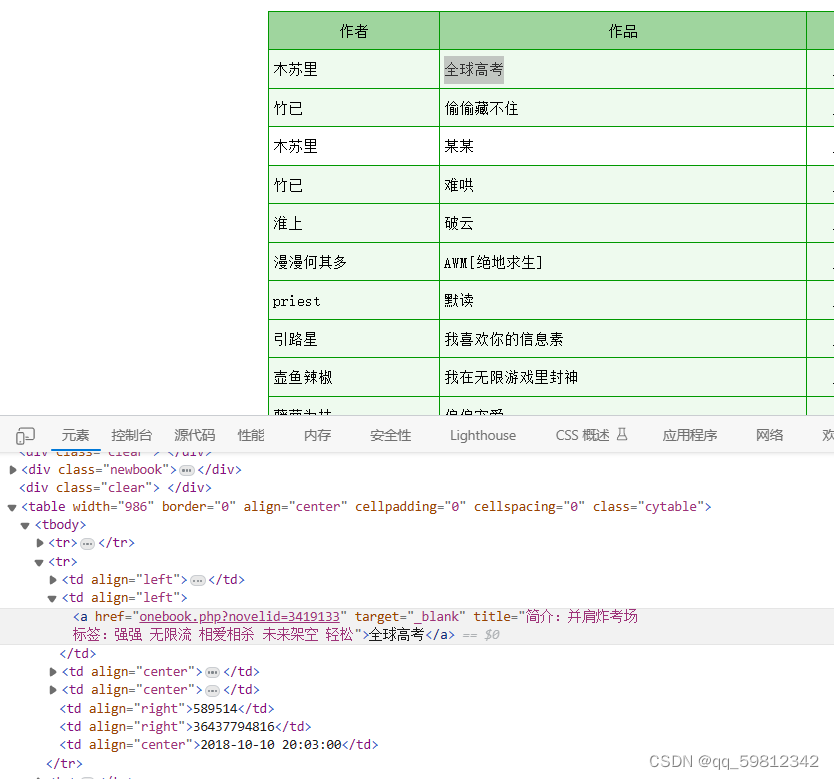The width and height of the screenshot is (834, 779).
Task: Toggle device emulation icon in DevTools
Action: point(25,435)
